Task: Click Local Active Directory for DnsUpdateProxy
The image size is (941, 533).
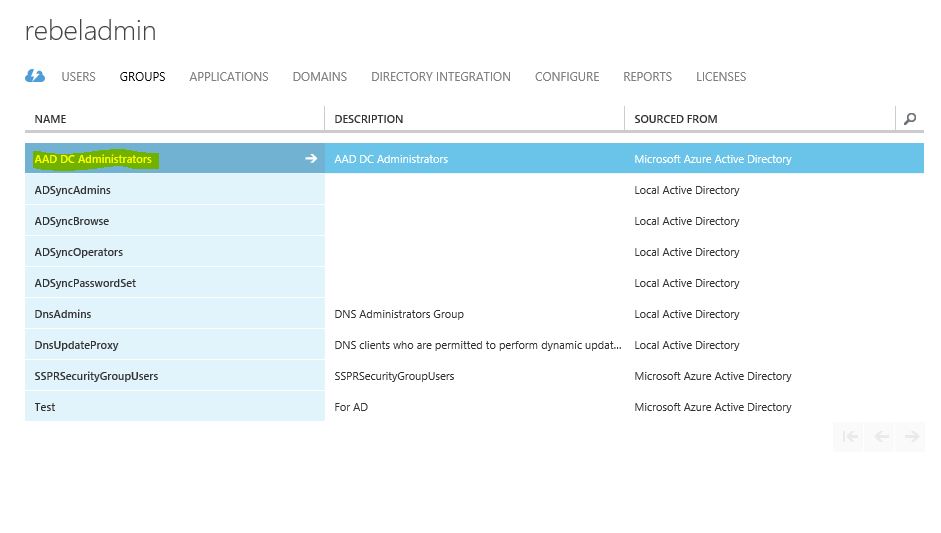Action: (x=687, y=345)
